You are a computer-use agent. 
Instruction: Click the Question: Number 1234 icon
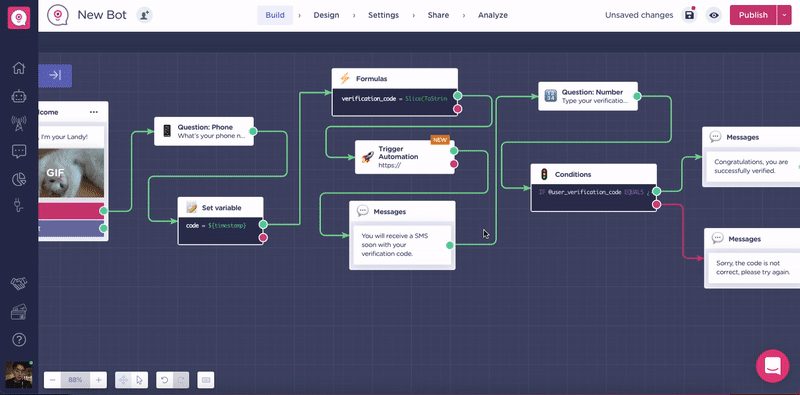pyautogui.click(x=551, y=96)
